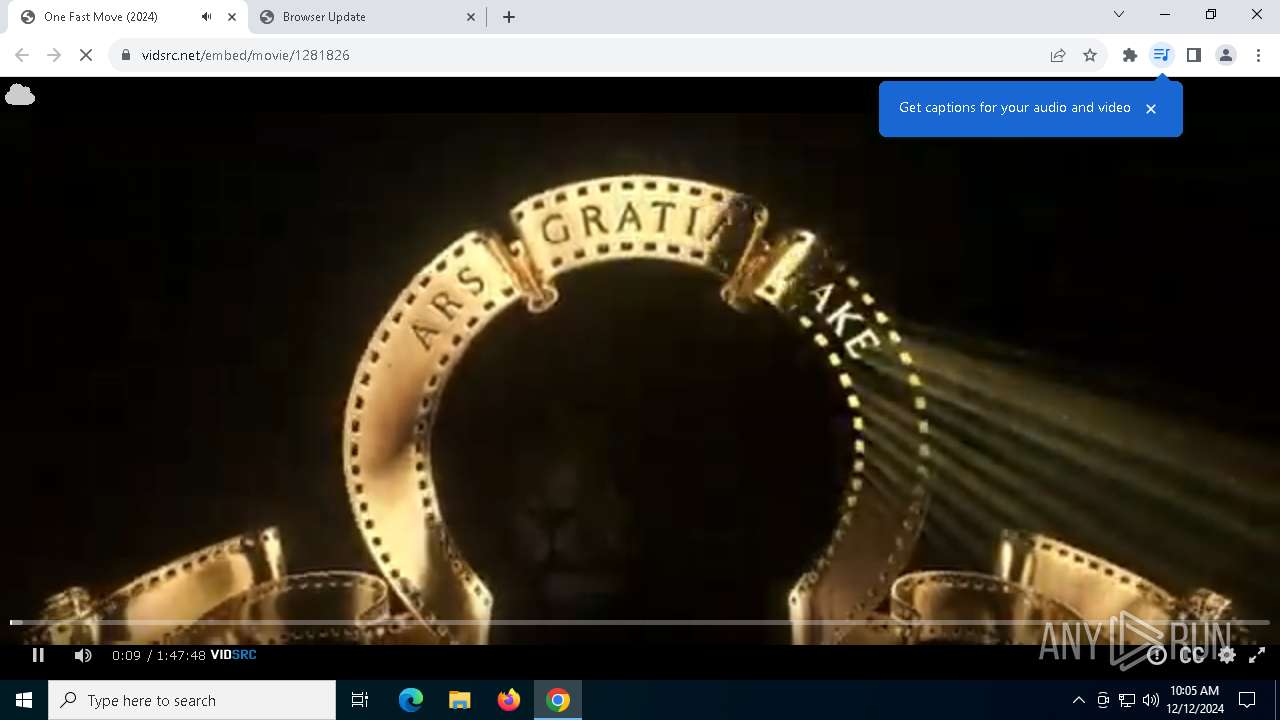1280x720 pixels.
Task: Launch Firefox from taskbar
Action: coord(509,700)
